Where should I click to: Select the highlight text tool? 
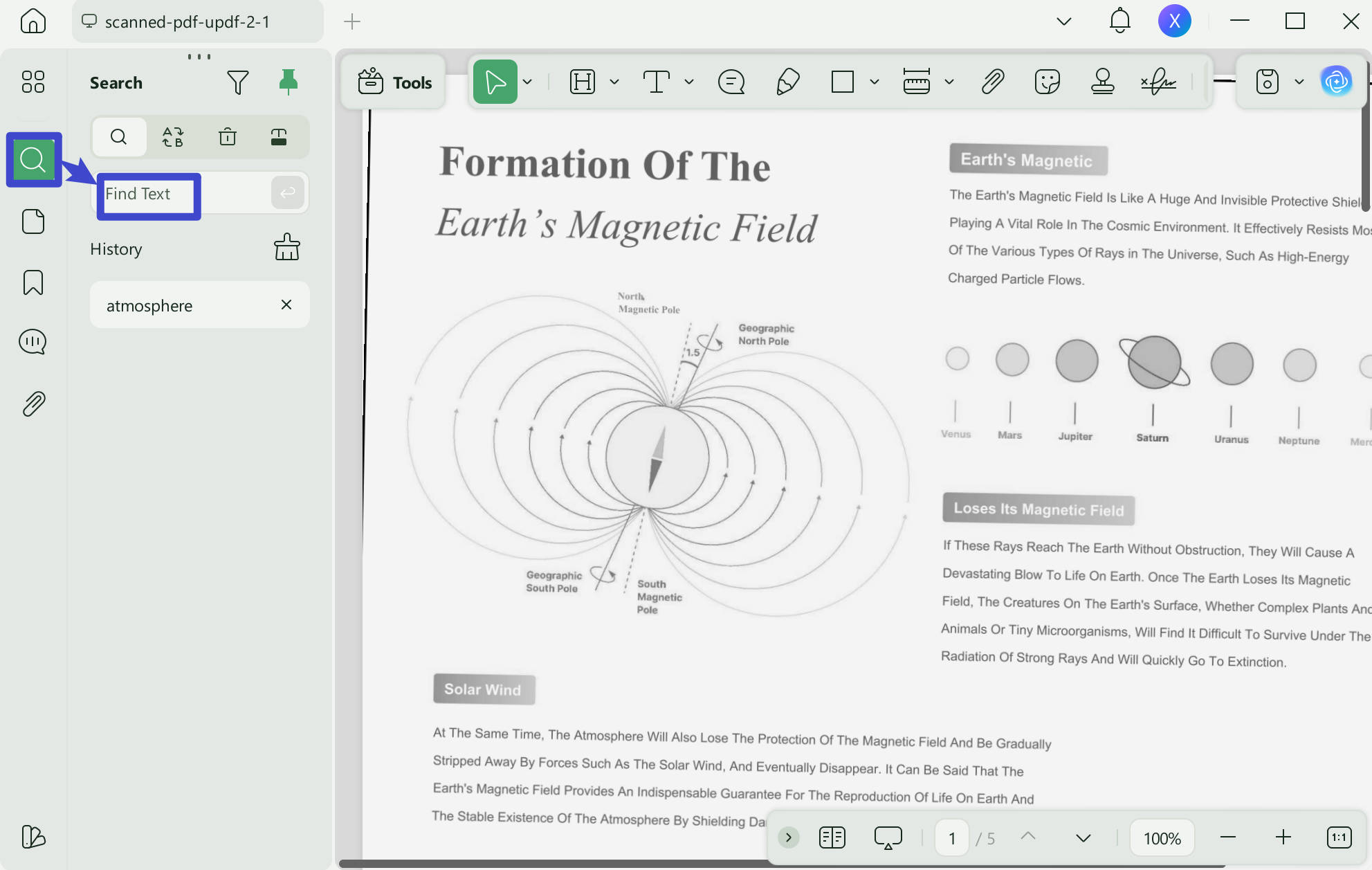click(583, 82)
